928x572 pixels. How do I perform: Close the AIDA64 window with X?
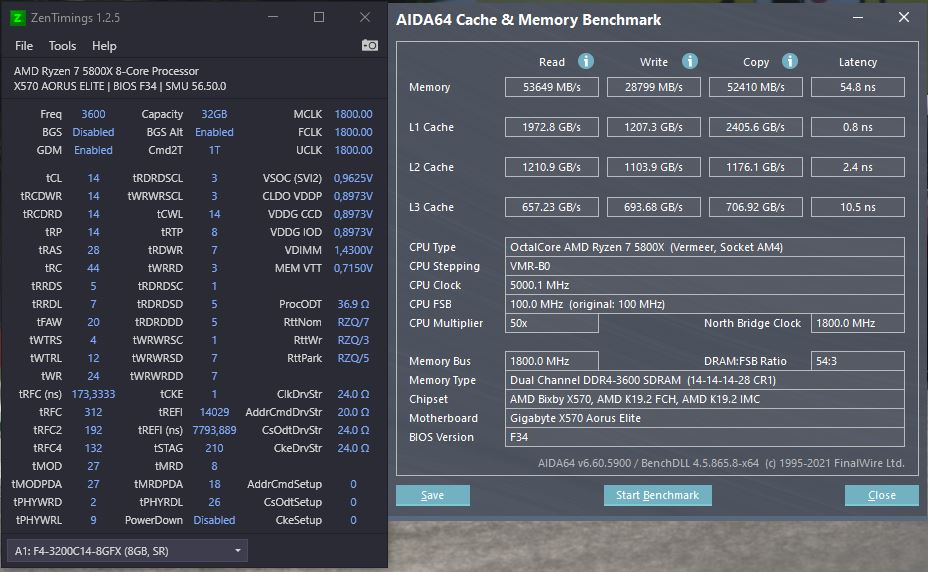(904, 17)
